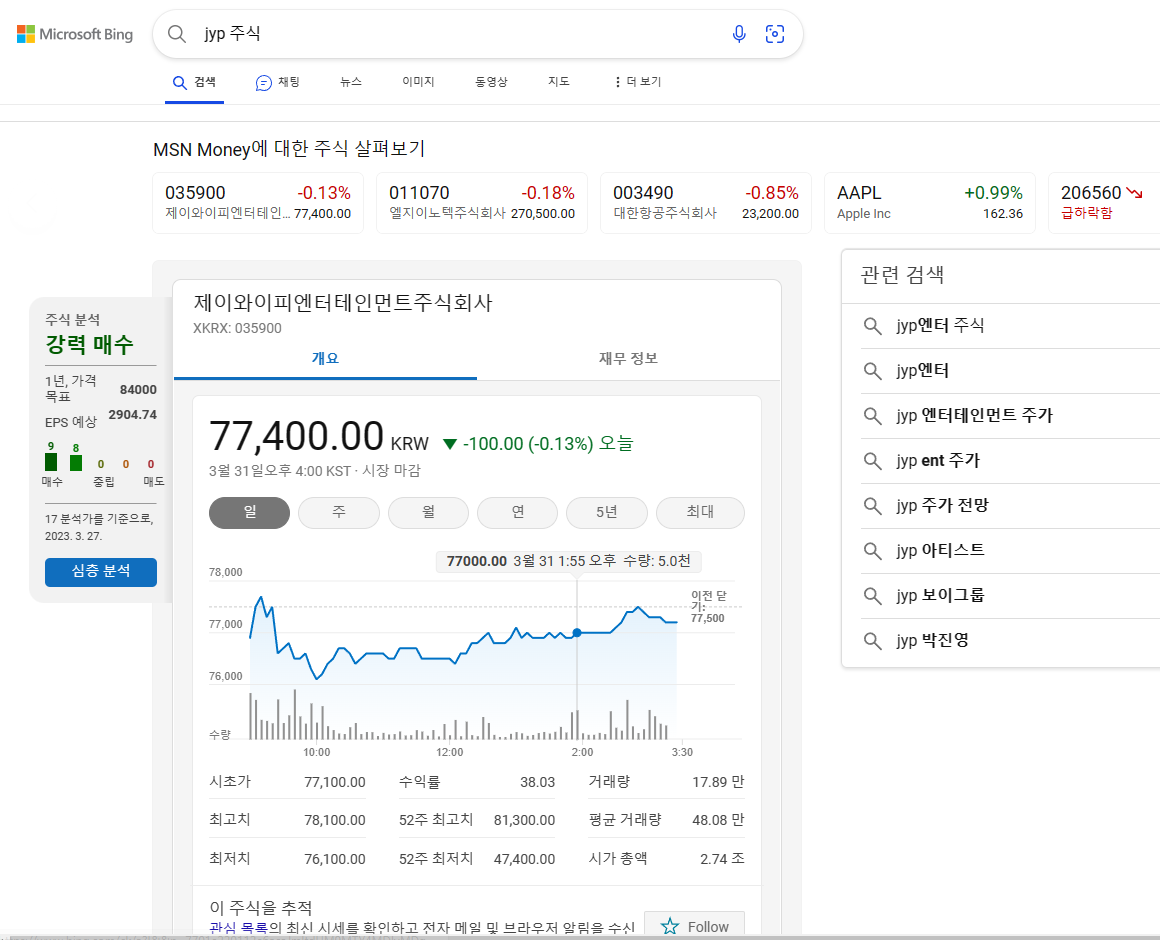Select the 월 chart range

pos(428,513)
